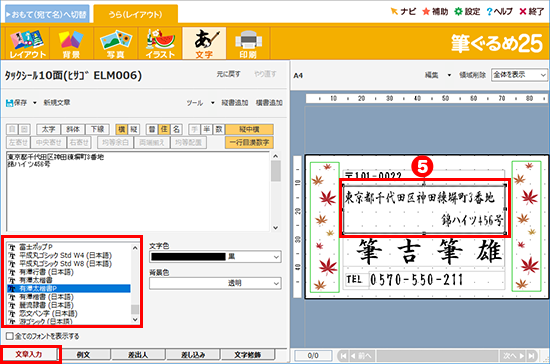Click the 印刷 printer icon
This screenshot has height=364, width=550.
(x=248, y=43)
